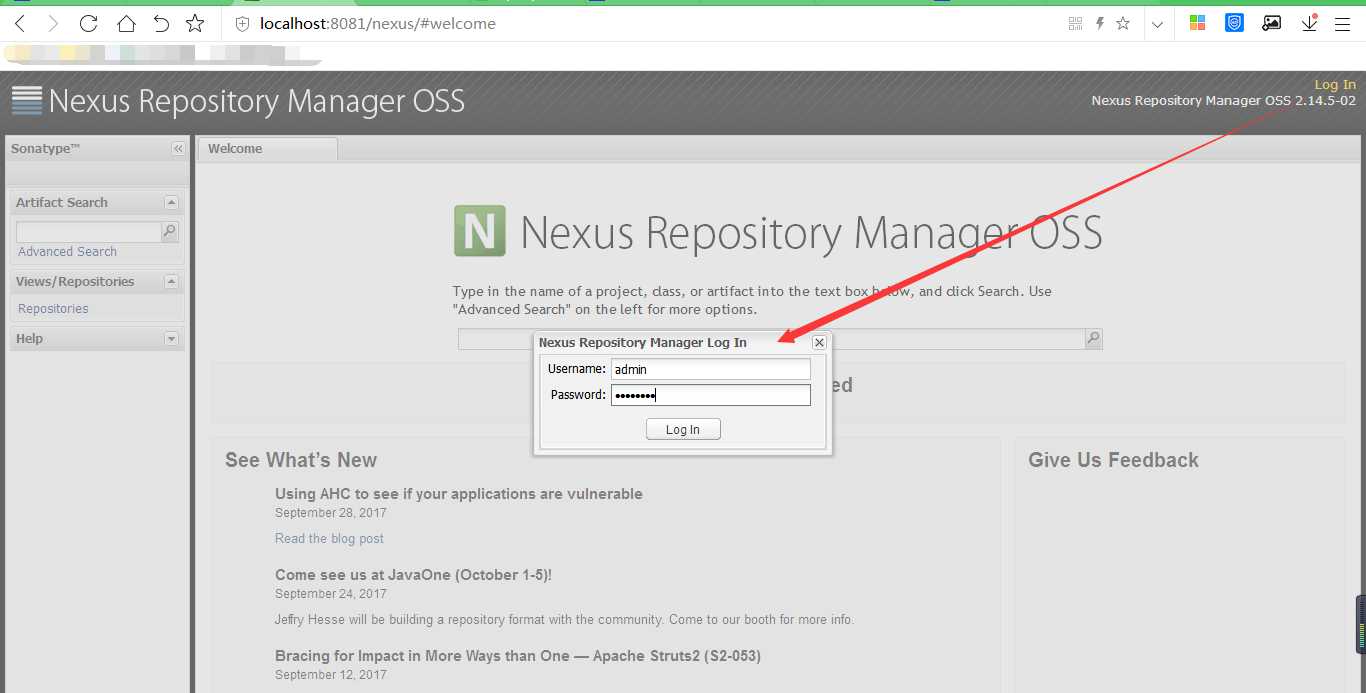Click the lightning speed mode icon
This screenshot has height=693, width=1366.
coord(1099,23)
